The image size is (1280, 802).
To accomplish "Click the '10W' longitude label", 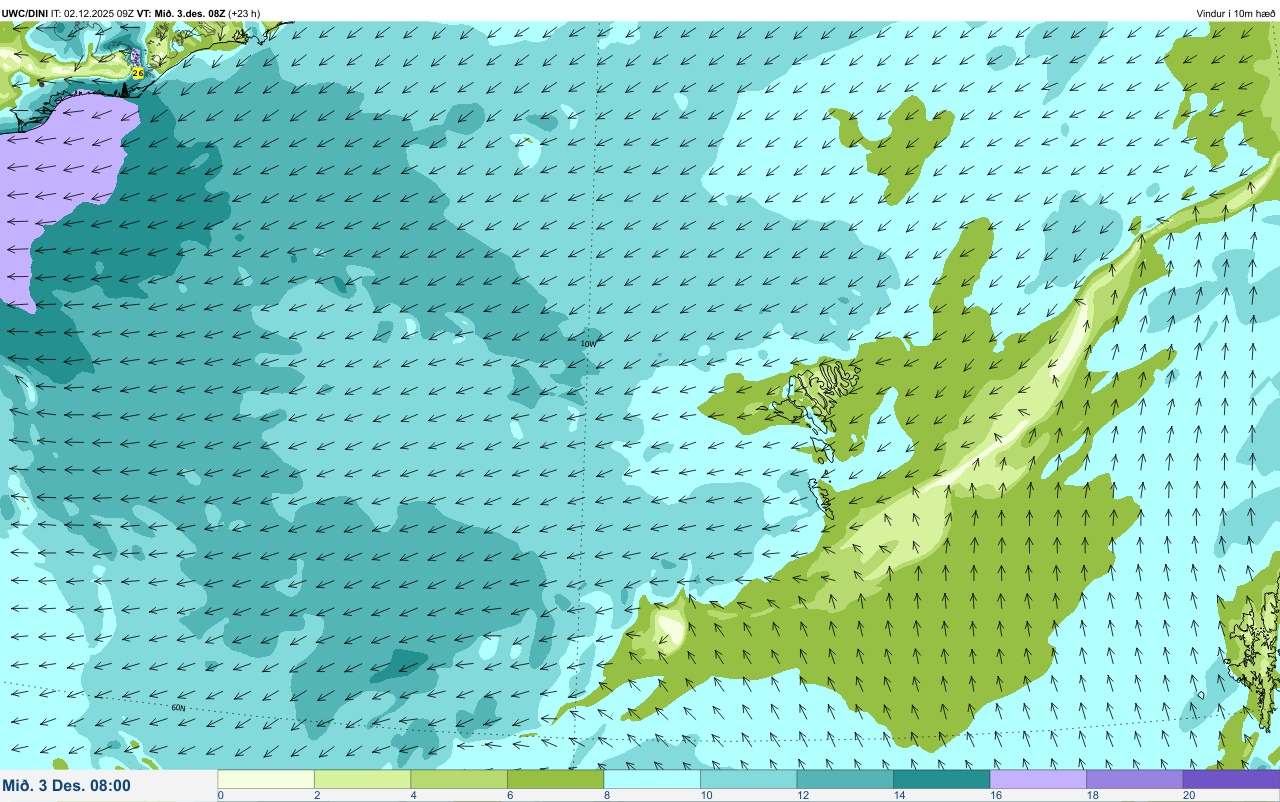I will click(588, 343).
